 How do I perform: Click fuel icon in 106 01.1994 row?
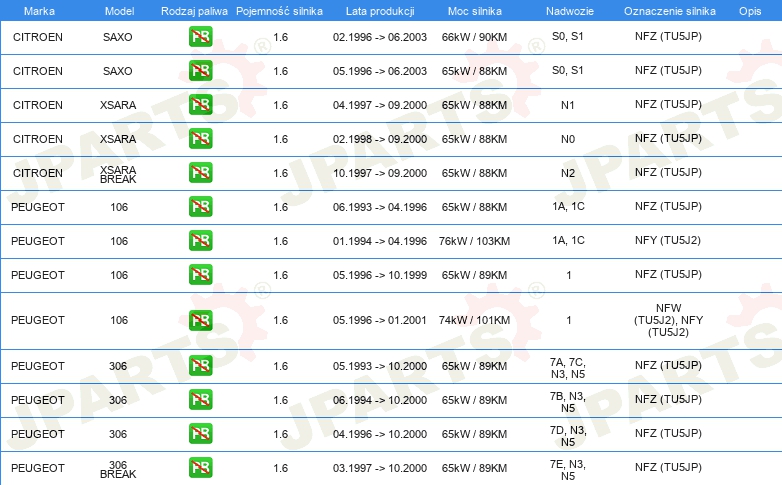[200, 240]
